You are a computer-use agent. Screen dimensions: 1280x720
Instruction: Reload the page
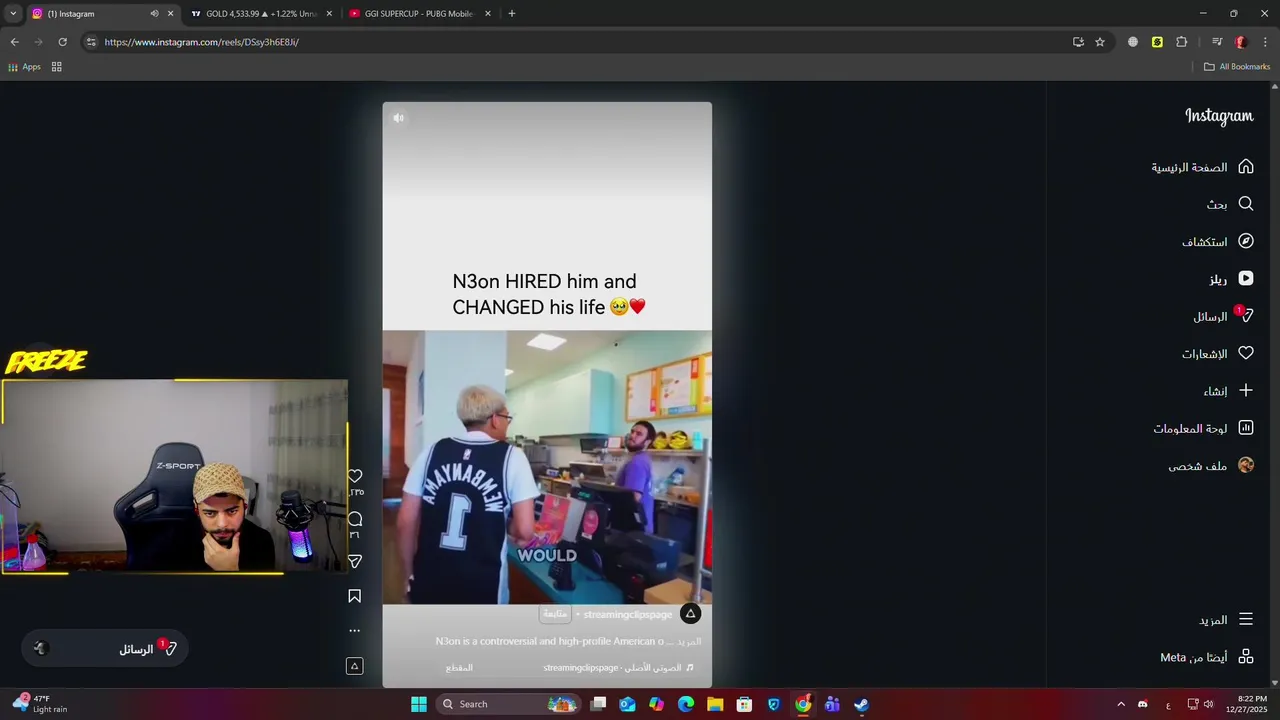pyautogui.click(x=62, y=42)
